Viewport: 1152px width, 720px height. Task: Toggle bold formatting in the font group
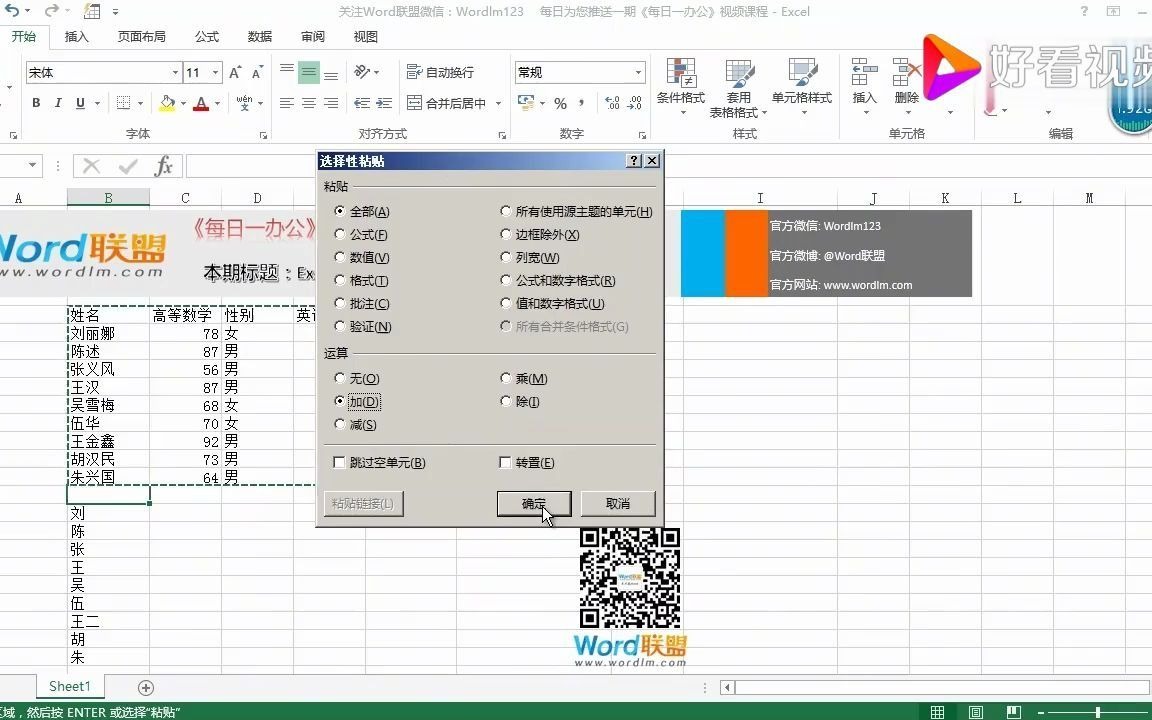click(x=35, y=103)
